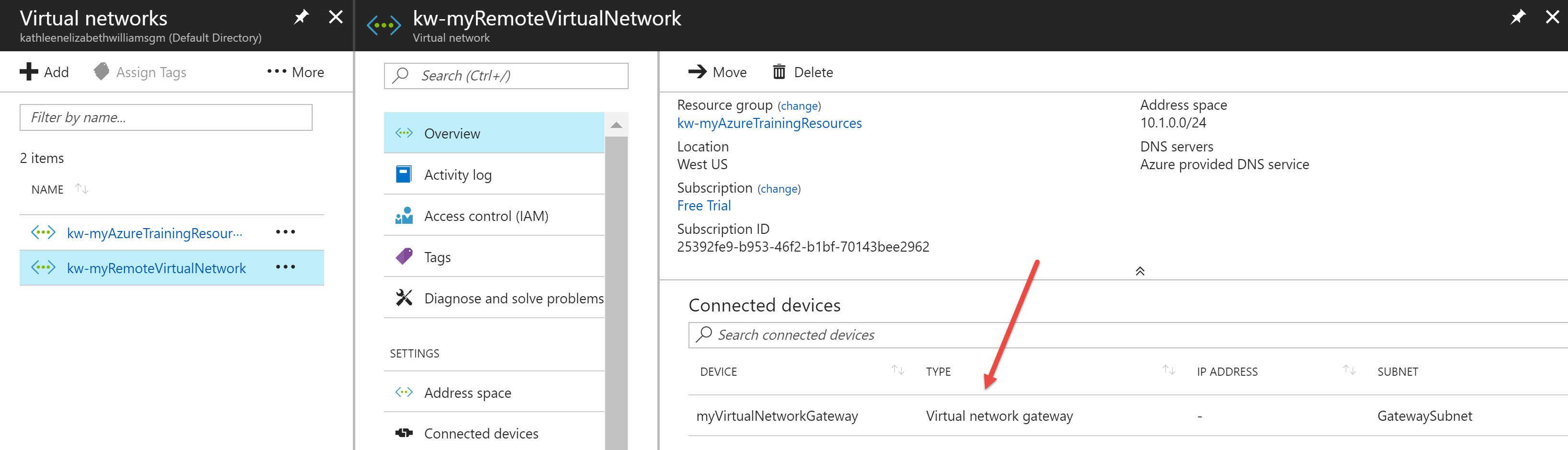The width and height of the screenshot is (1568, 450).
Task: Click the Access control people icon
Action: (x=404, y=216)
